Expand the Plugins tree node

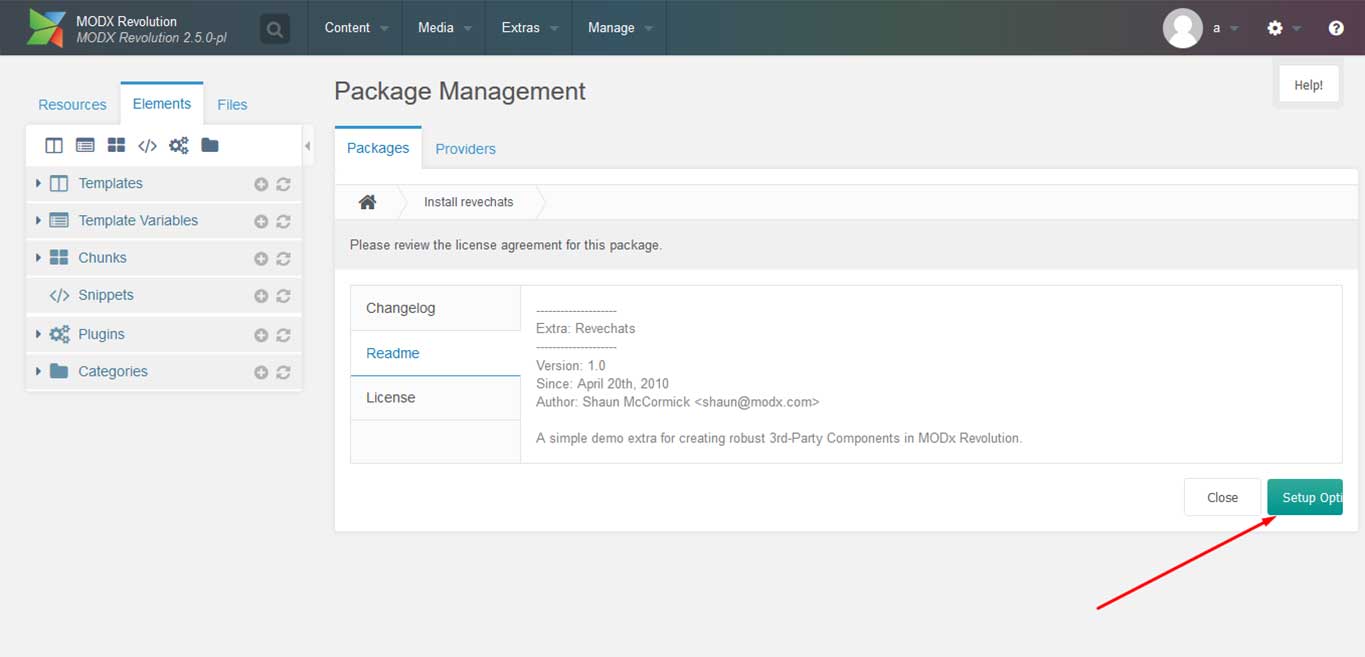[38, 334]
